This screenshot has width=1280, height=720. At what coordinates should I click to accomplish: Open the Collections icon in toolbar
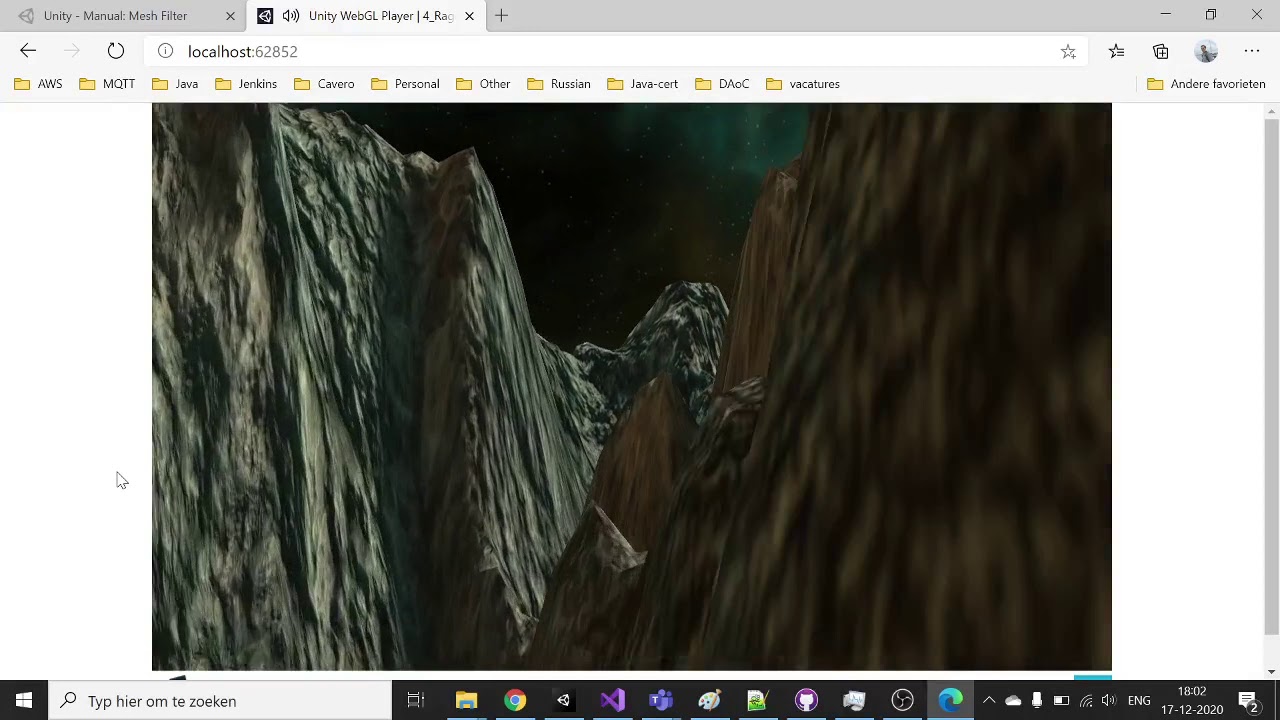[x=1160, y=51]
